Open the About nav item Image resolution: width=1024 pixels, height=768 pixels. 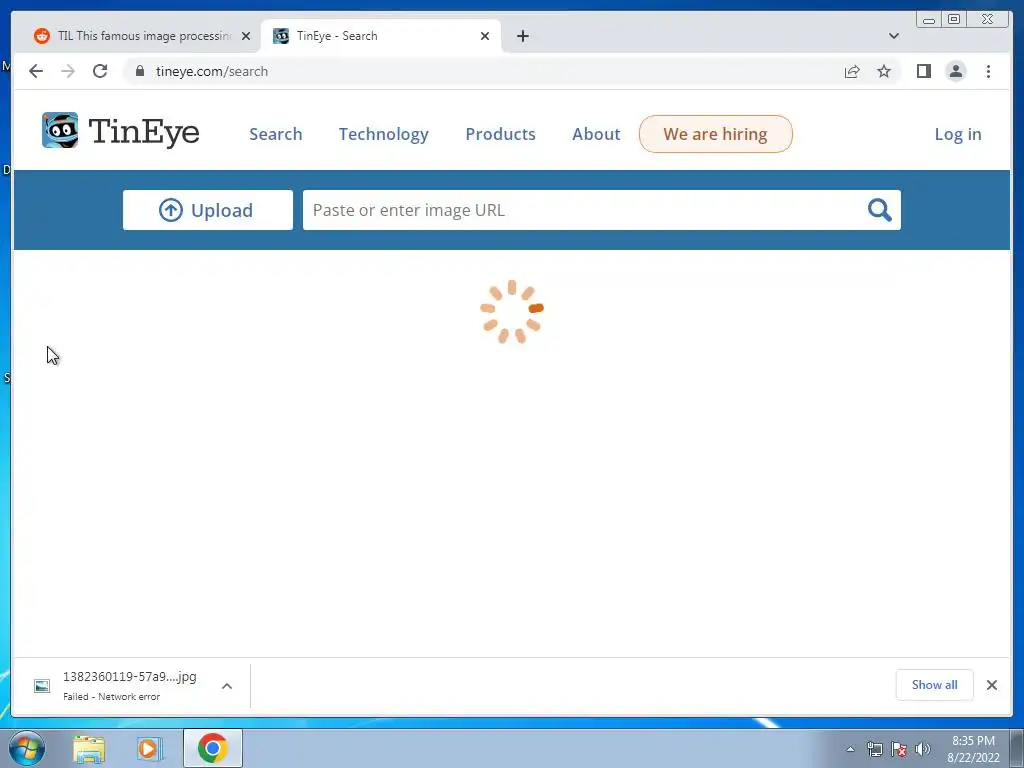click(596, 134)
